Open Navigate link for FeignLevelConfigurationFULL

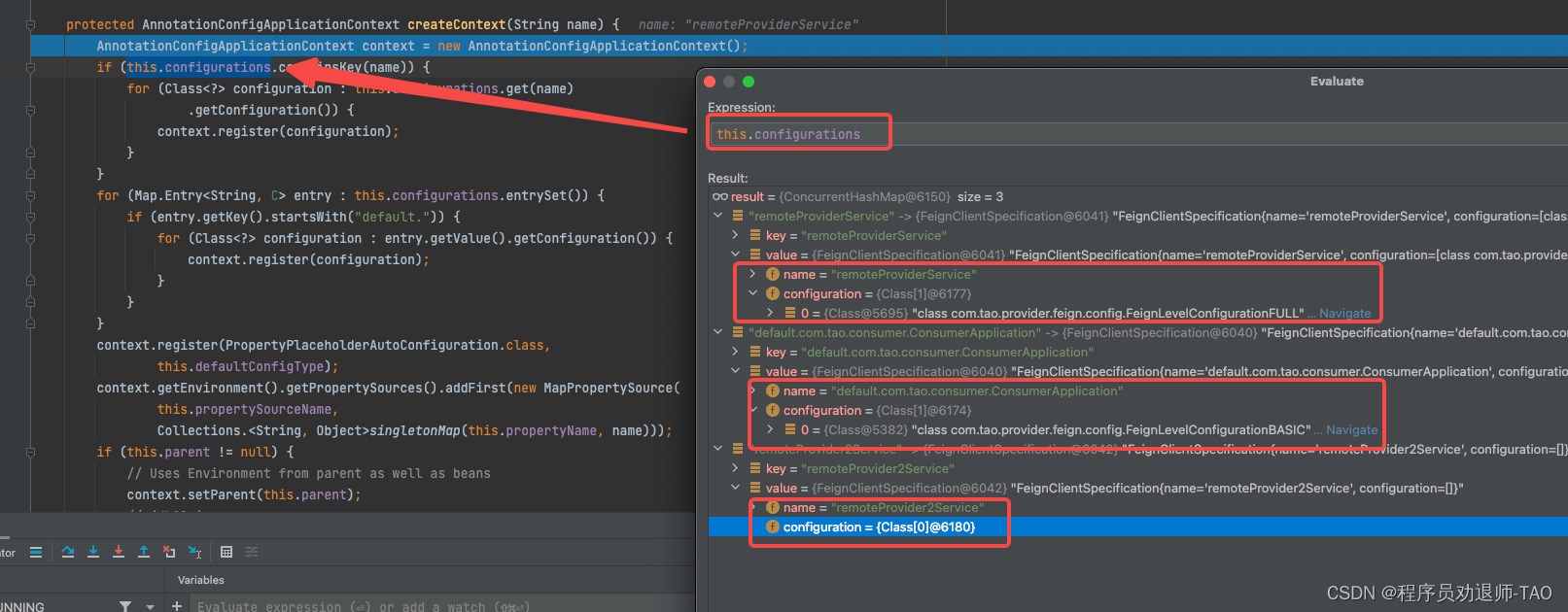coord(1344,313)
